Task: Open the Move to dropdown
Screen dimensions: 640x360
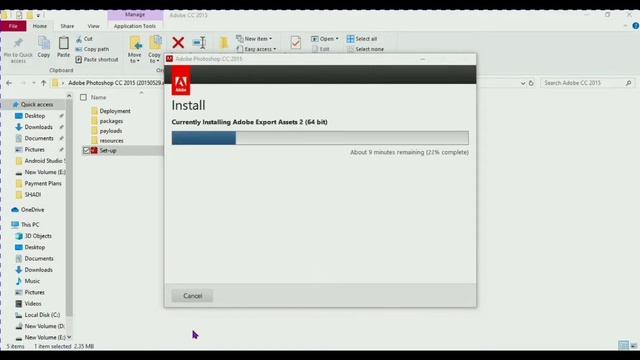Action: (x=135, y=49)
